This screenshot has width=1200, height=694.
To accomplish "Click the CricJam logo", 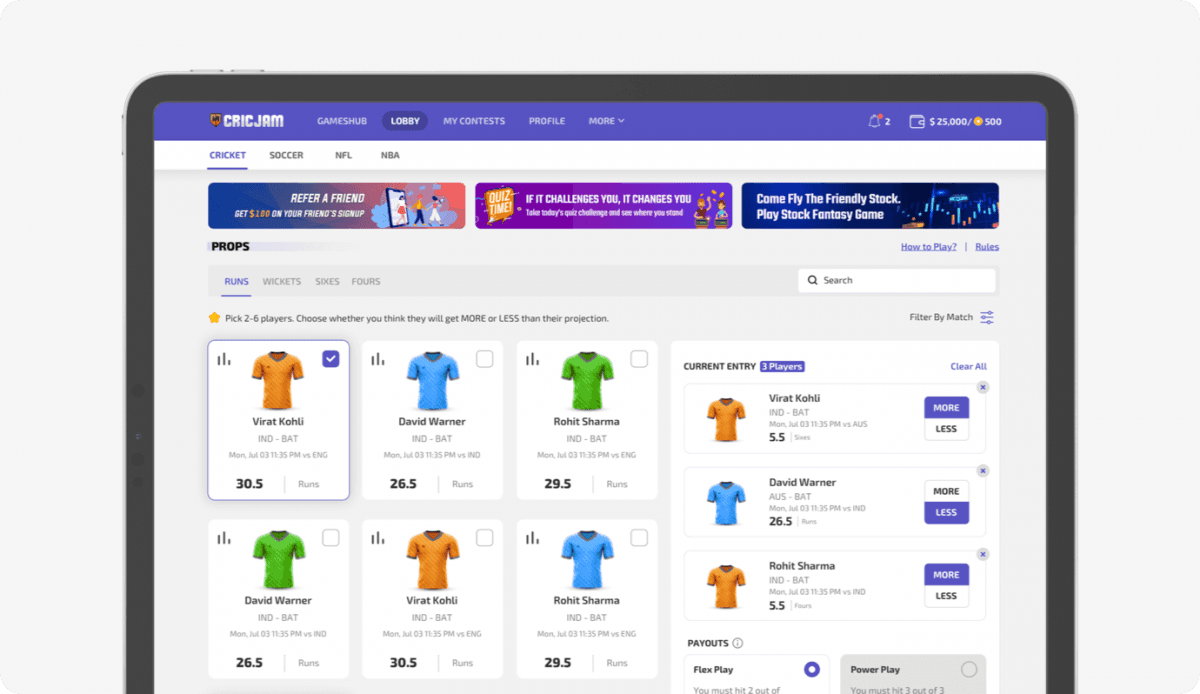I will 246,121.
